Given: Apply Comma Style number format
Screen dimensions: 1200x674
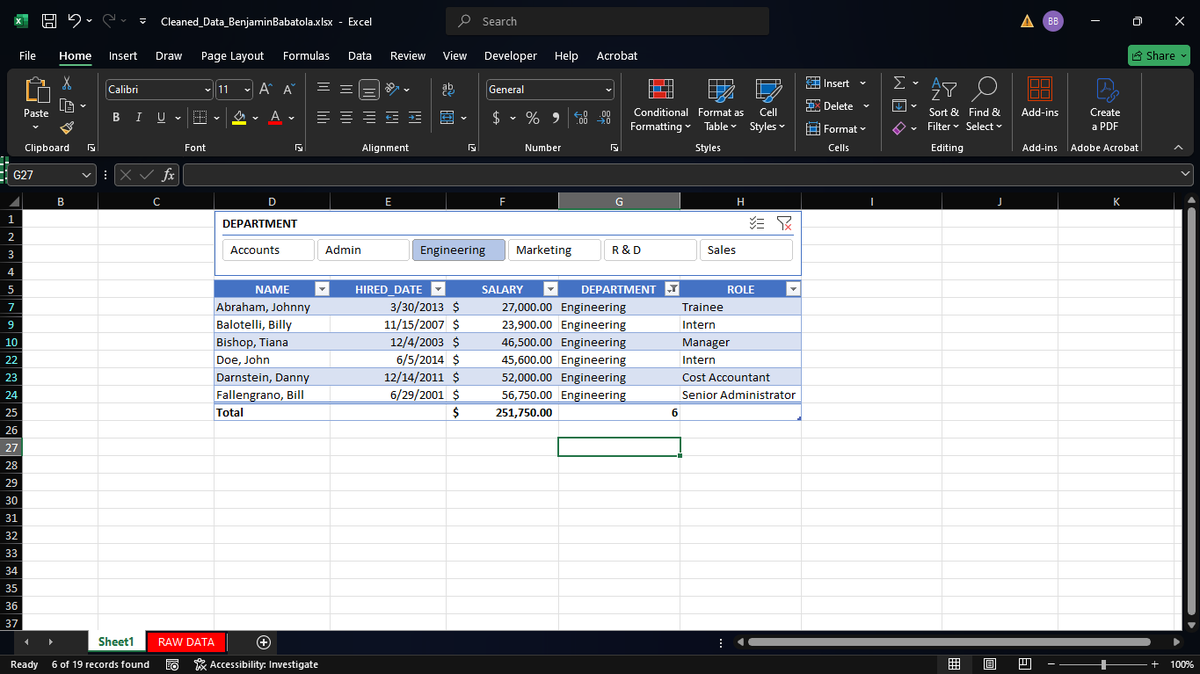Looking at the screenshot, I should click(554, 118).
